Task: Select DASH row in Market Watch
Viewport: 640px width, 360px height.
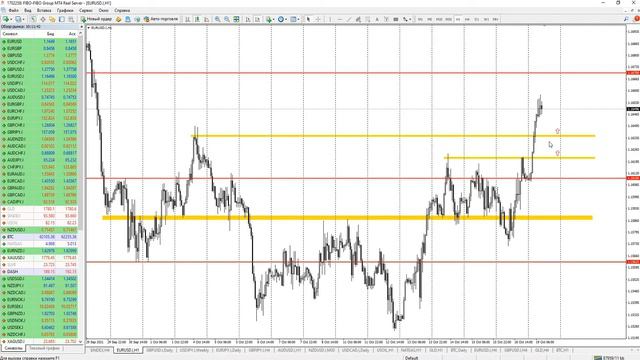Action: (x=40, y=271)
